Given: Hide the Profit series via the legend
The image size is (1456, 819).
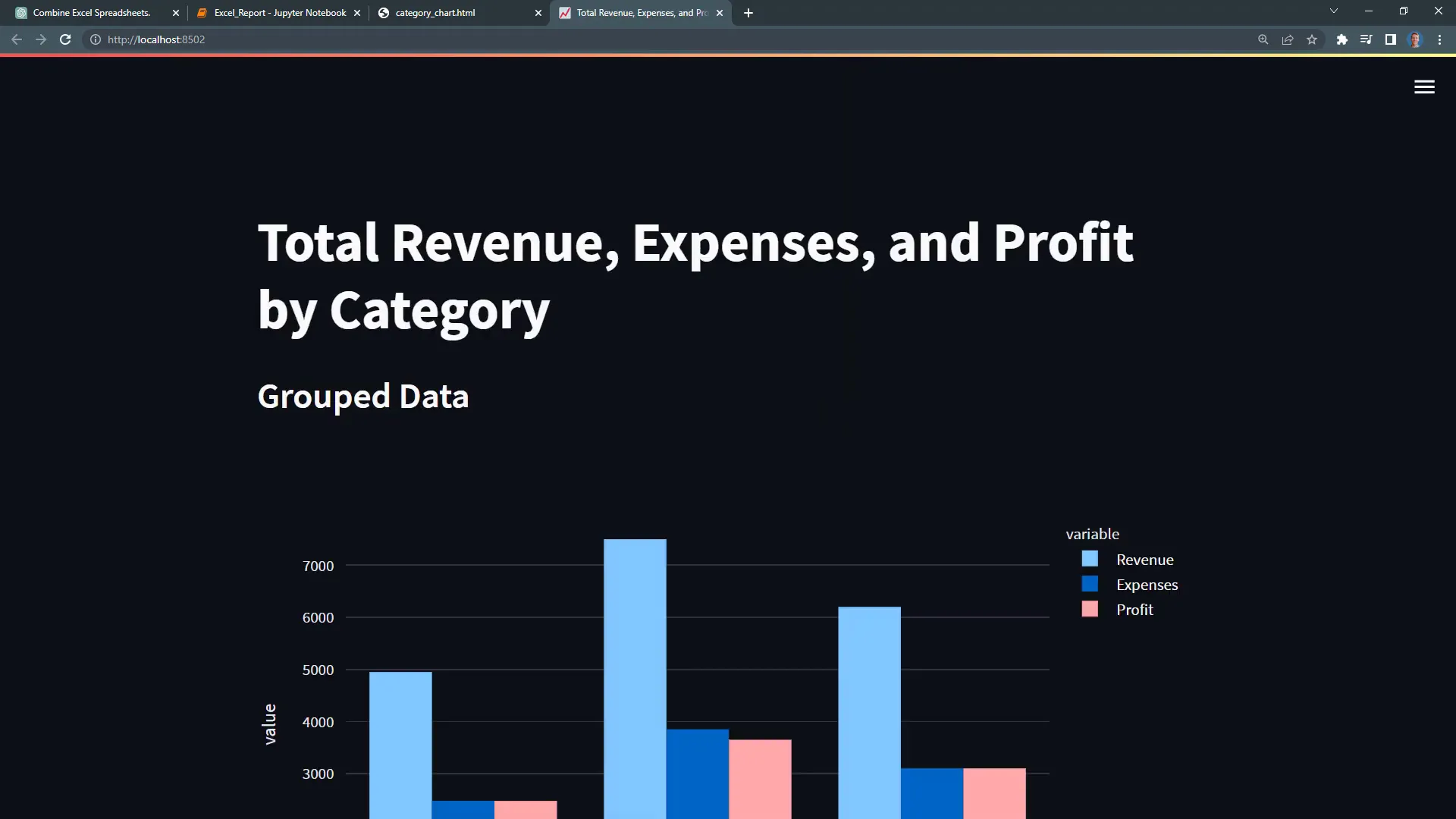Looking at the screenshot, I should tap(1134, 609).
